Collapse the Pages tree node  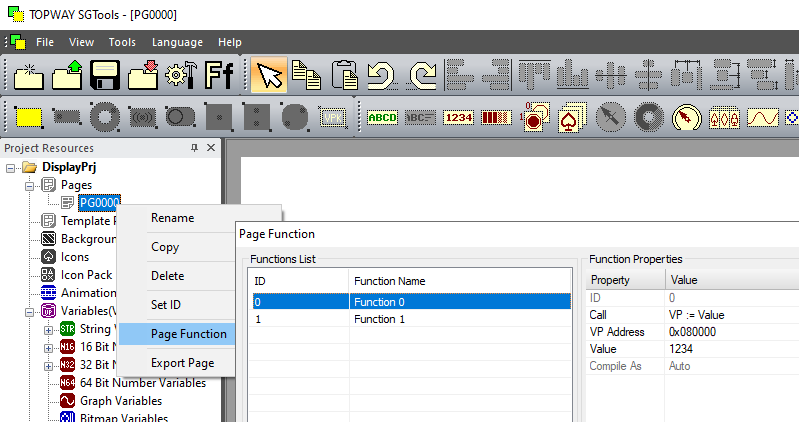[x=30, y=185]
